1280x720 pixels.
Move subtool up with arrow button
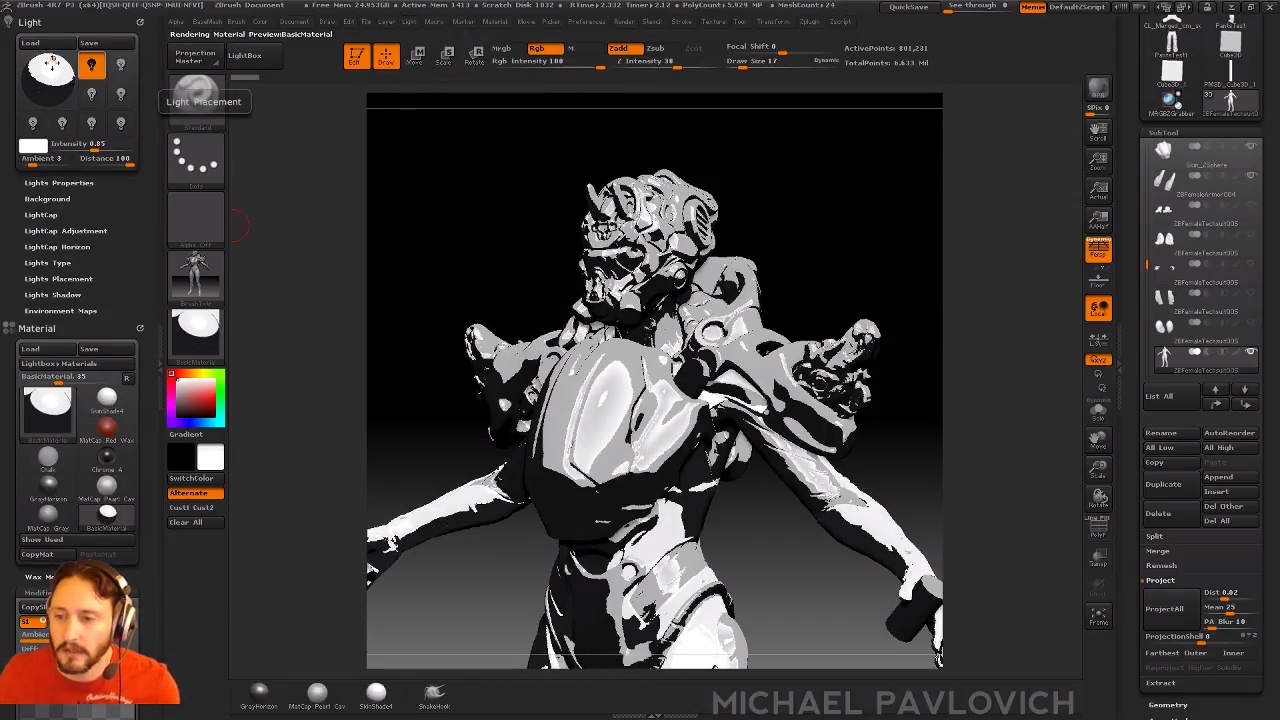tap(1215, 390)
